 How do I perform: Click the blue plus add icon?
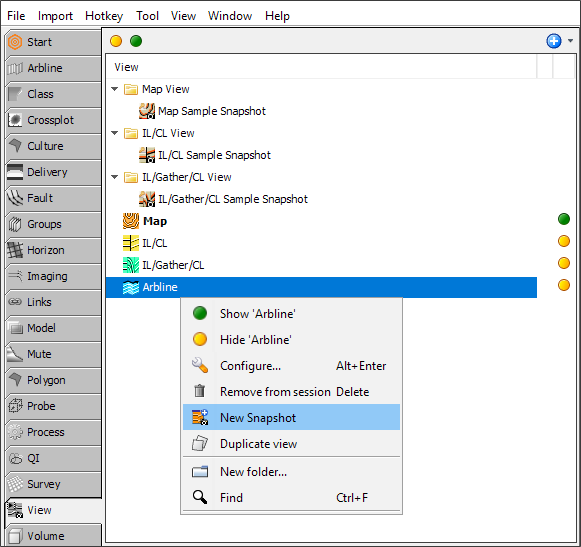click(x=554, y=41)
